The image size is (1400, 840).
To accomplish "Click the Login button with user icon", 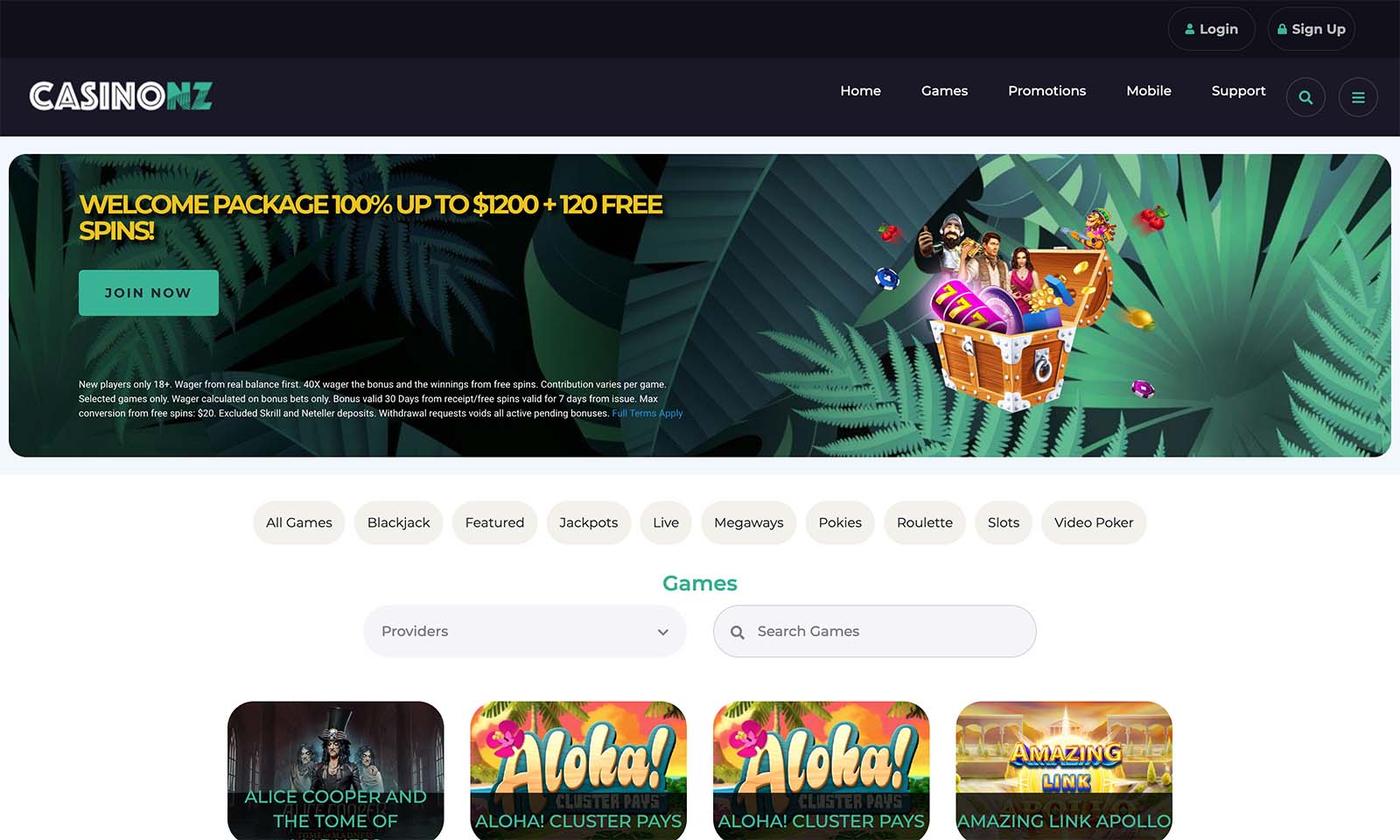I will point(1212,29).
